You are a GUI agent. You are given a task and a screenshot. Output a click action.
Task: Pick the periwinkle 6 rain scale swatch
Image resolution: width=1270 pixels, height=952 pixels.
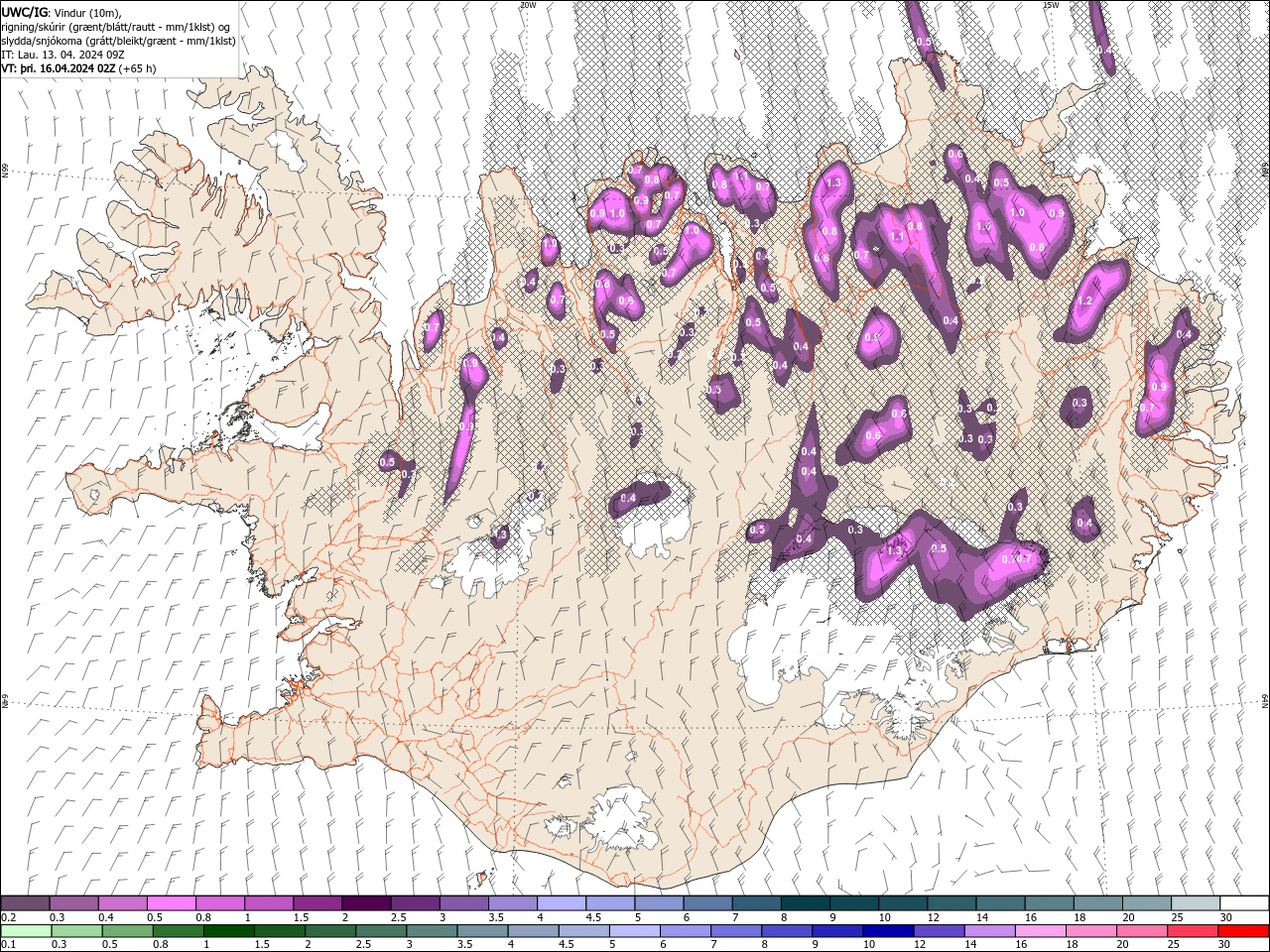[686, 931]
